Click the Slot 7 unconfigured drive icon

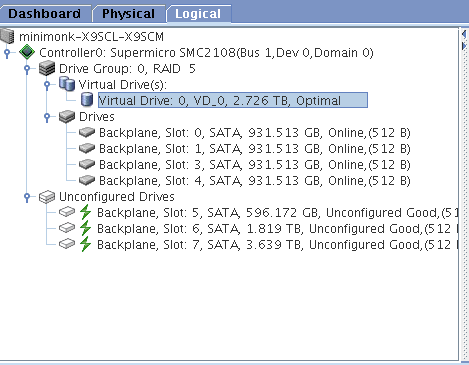[x=67, y=244]
